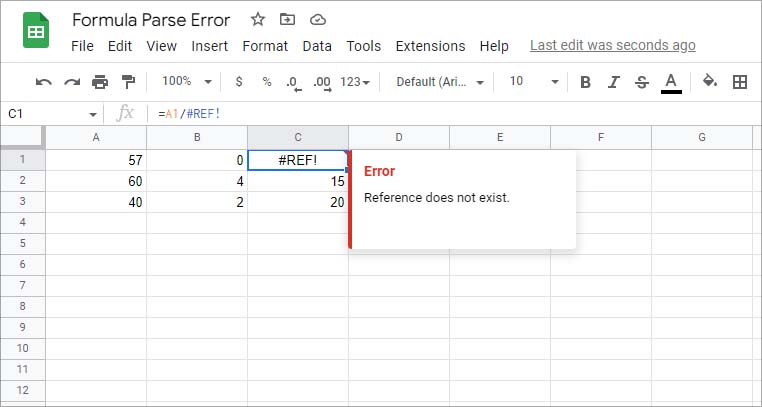Viewport: 762px width, 407px height.
Task: Select cell A3 containing 40
Action: 96,202
